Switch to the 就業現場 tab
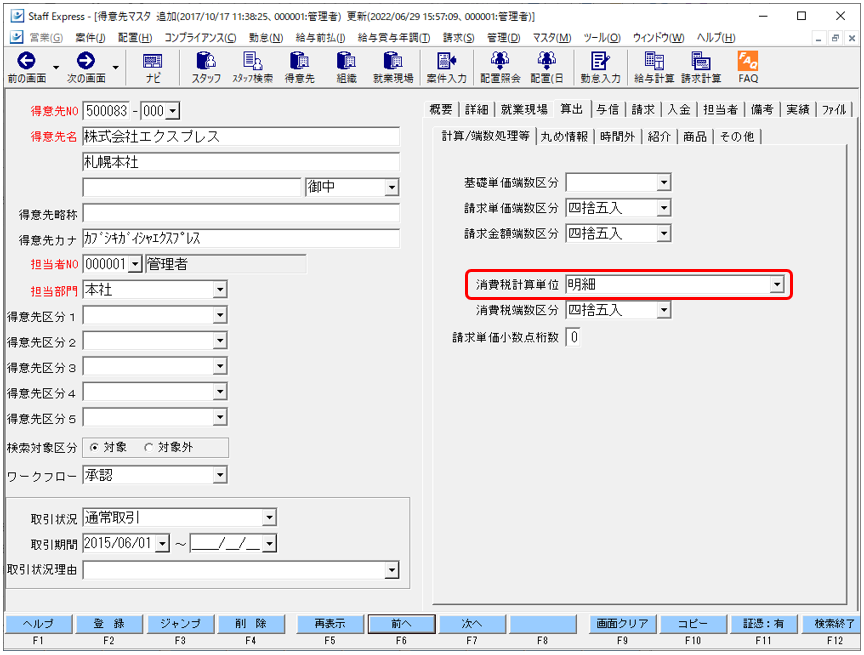The height and width of the screenshot is (655, 864). coord(524,110)
